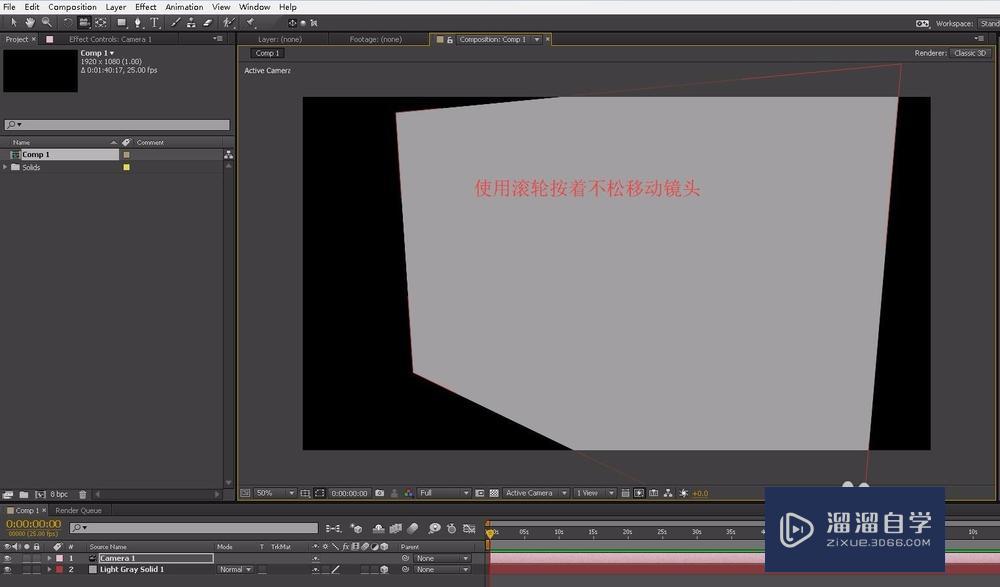Expand the Solids folder in Project panel
The height and width of the screenshot is (587, 1000).
click(5, 167)
